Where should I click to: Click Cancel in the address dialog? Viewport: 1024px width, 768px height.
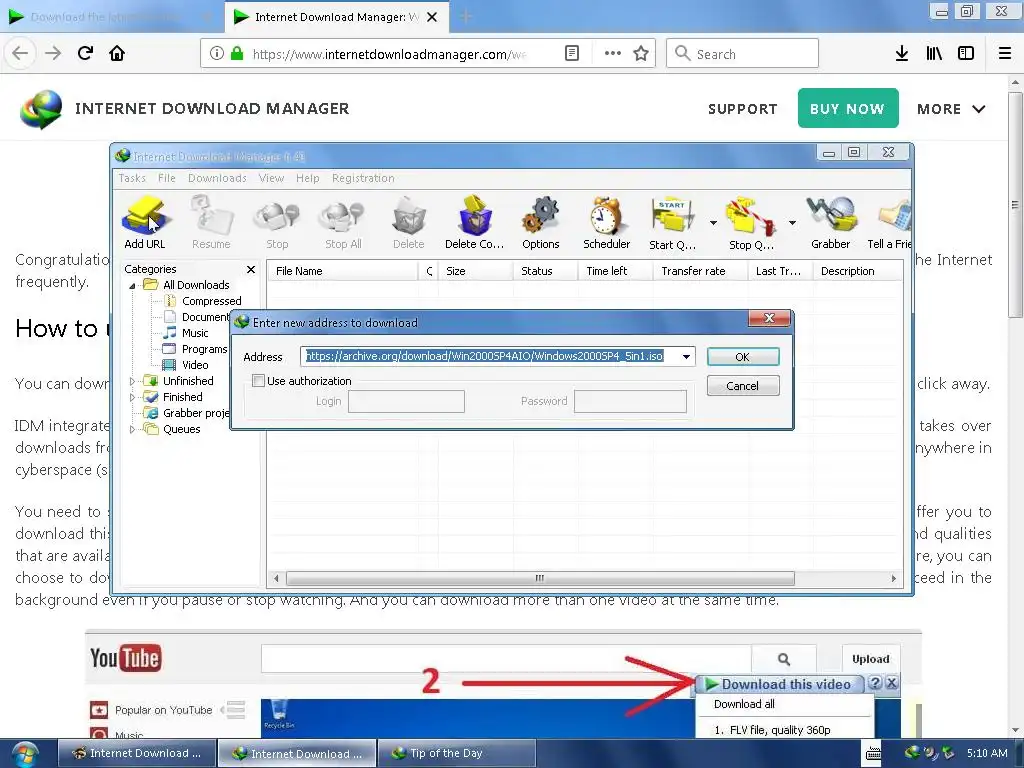(x=743, y=386)
